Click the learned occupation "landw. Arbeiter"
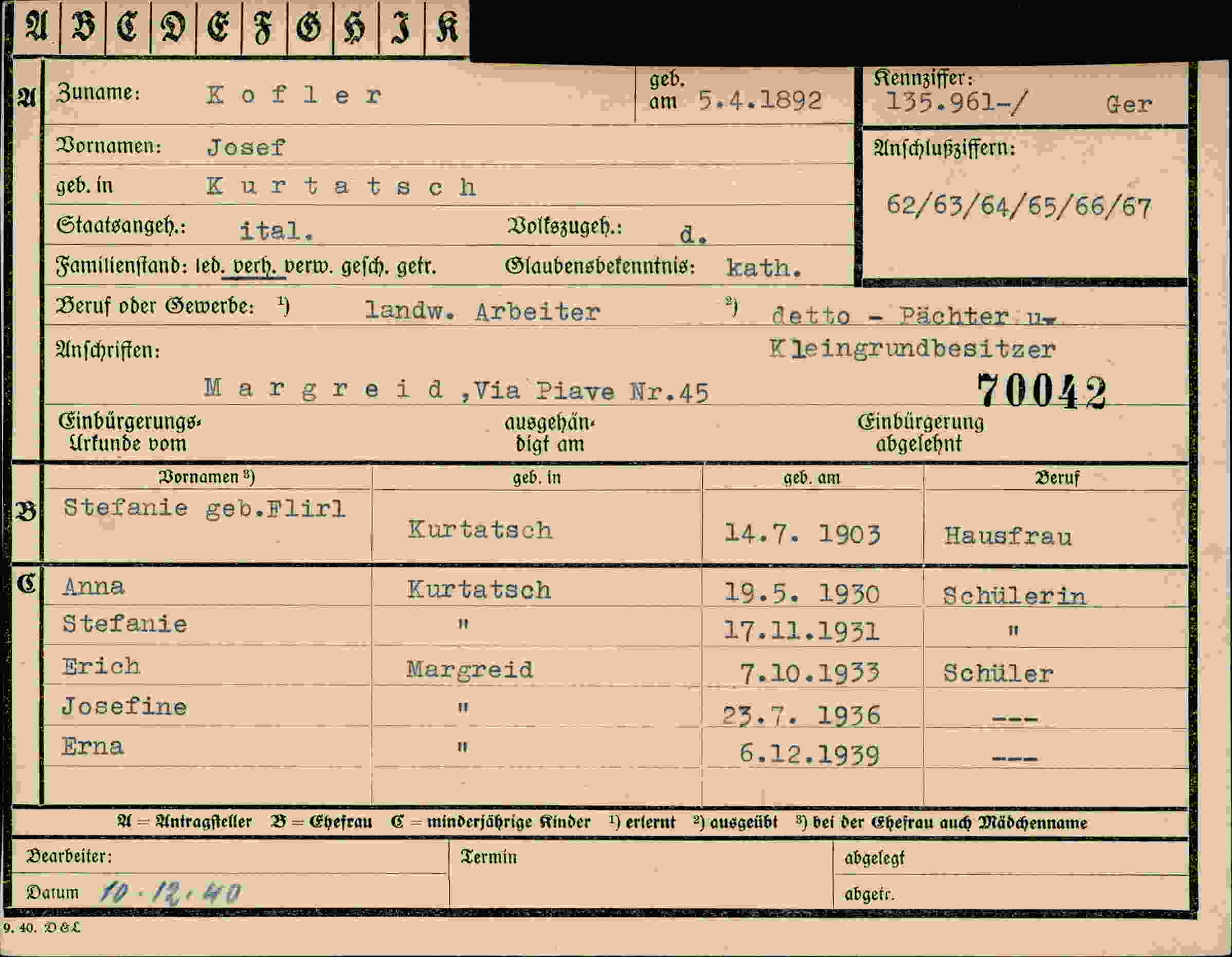This screenshot has width=1232, height=957. point(483,311)
